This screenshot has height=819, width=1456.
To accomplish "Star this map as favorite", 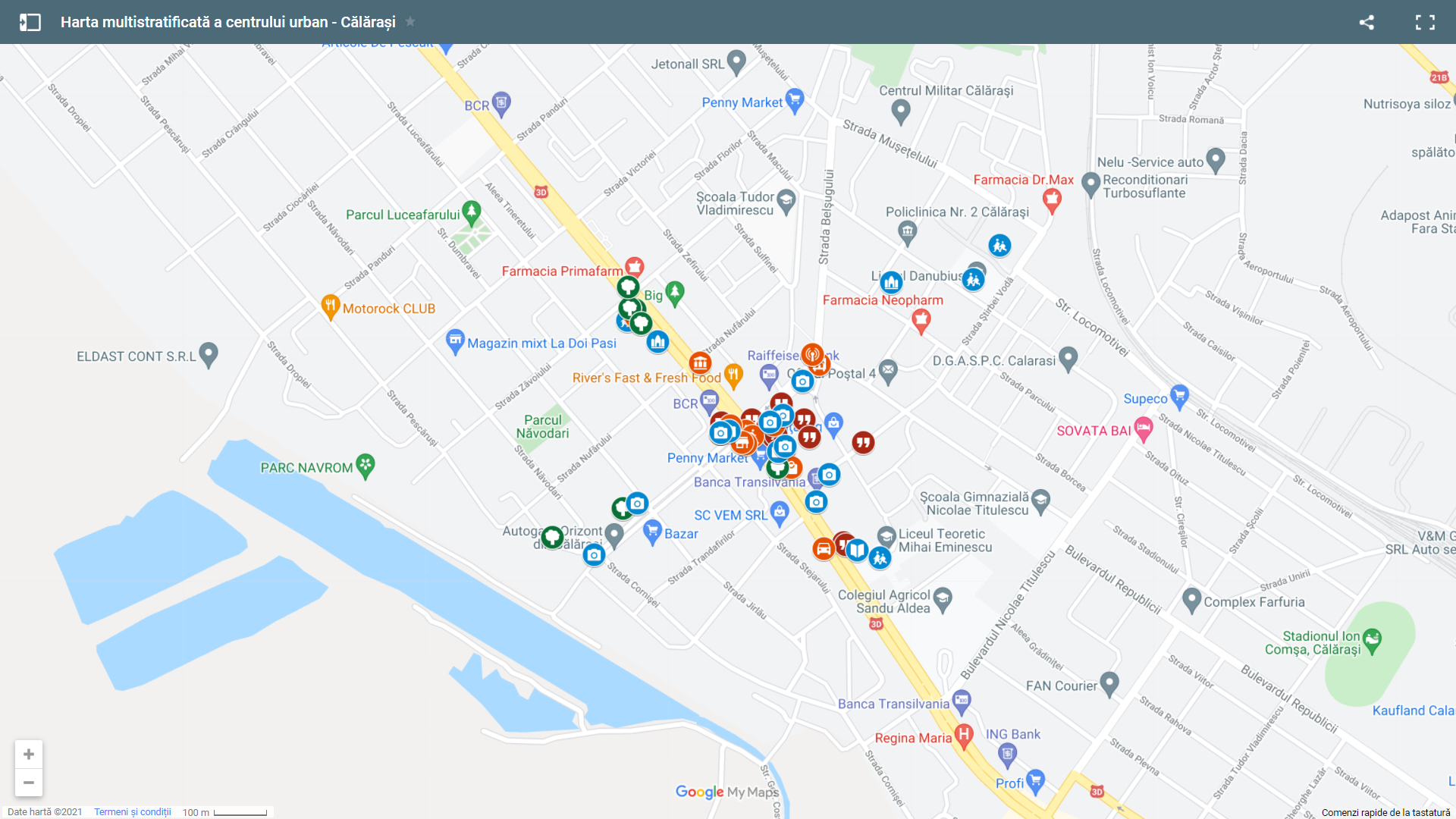I will [x=410, y=22].
